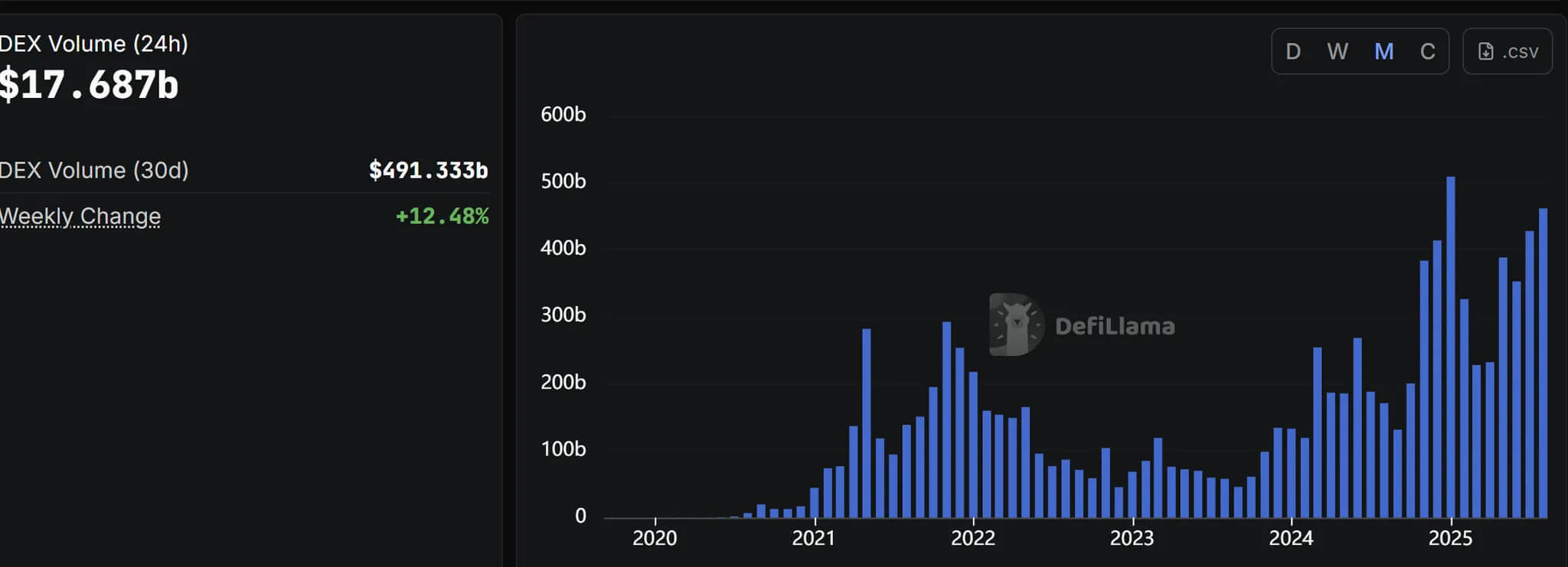Select the rightmost bar in the chart
Viewport: 1568px width, 567px height.
(1543, 363)
